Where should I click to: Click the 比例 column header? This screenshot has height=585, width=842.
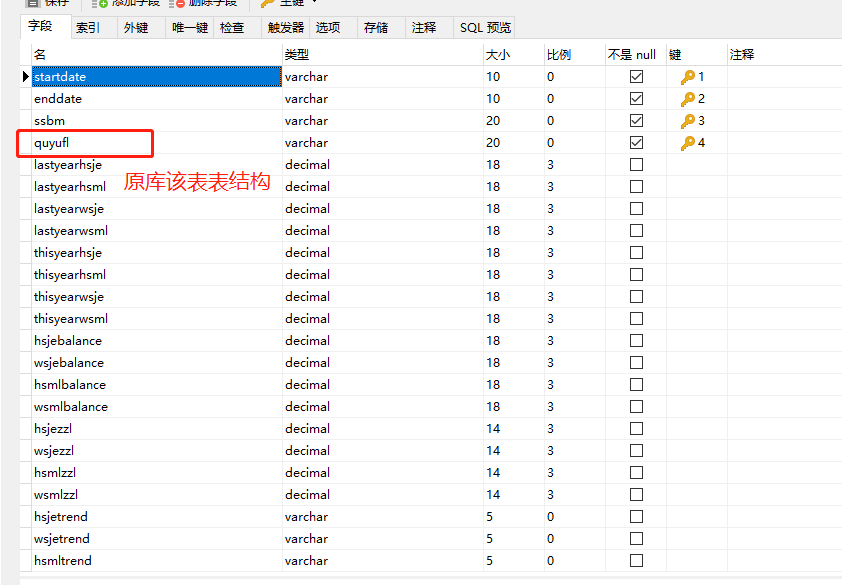pos(575,55)
